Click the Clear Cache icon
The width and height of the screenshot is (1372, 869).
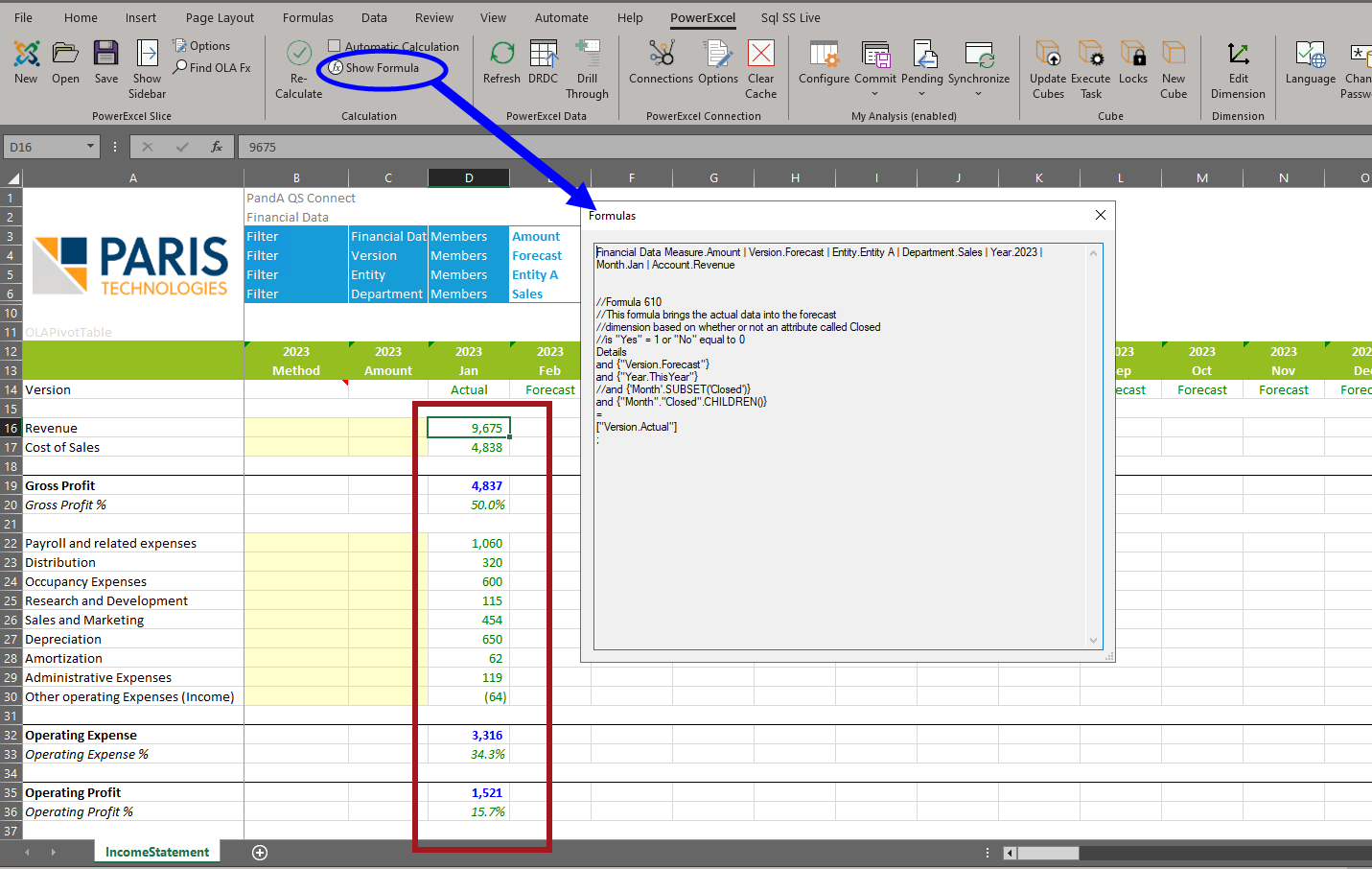point(760,62)
